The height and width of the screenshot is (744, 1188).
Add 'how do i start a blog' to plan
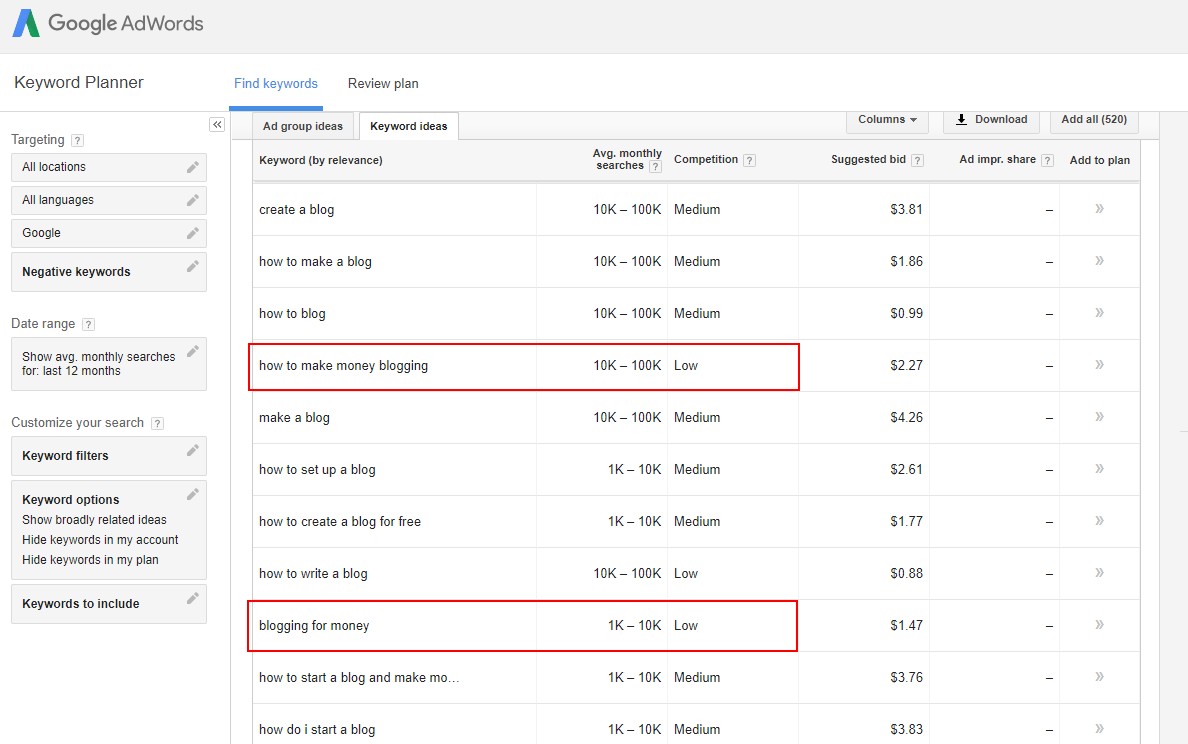click(1099, 729)
